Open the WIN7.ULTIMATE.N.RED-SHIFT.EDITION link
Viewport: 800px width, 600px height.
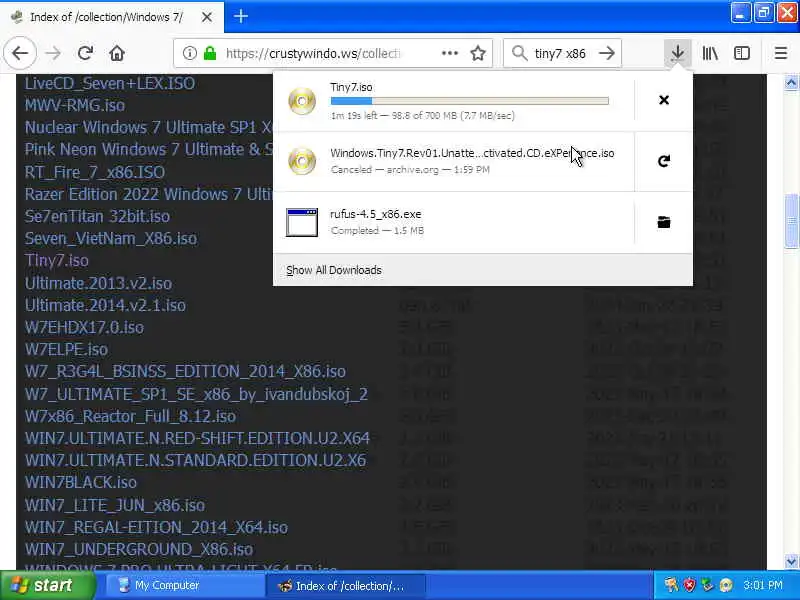pos(197,438)
